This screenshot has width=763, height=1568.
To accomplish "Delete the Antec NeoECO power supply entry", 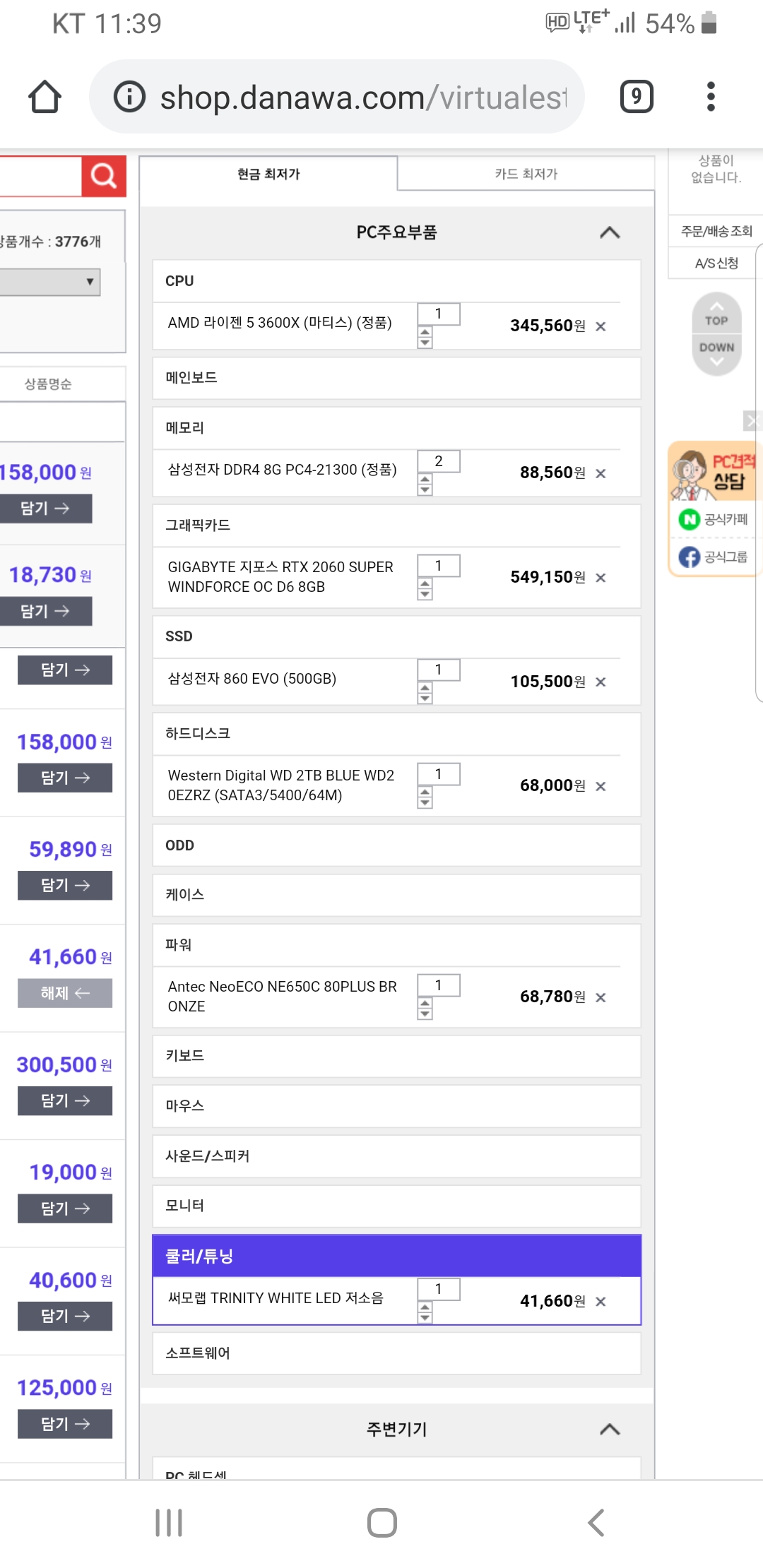I will click(601, 997).
